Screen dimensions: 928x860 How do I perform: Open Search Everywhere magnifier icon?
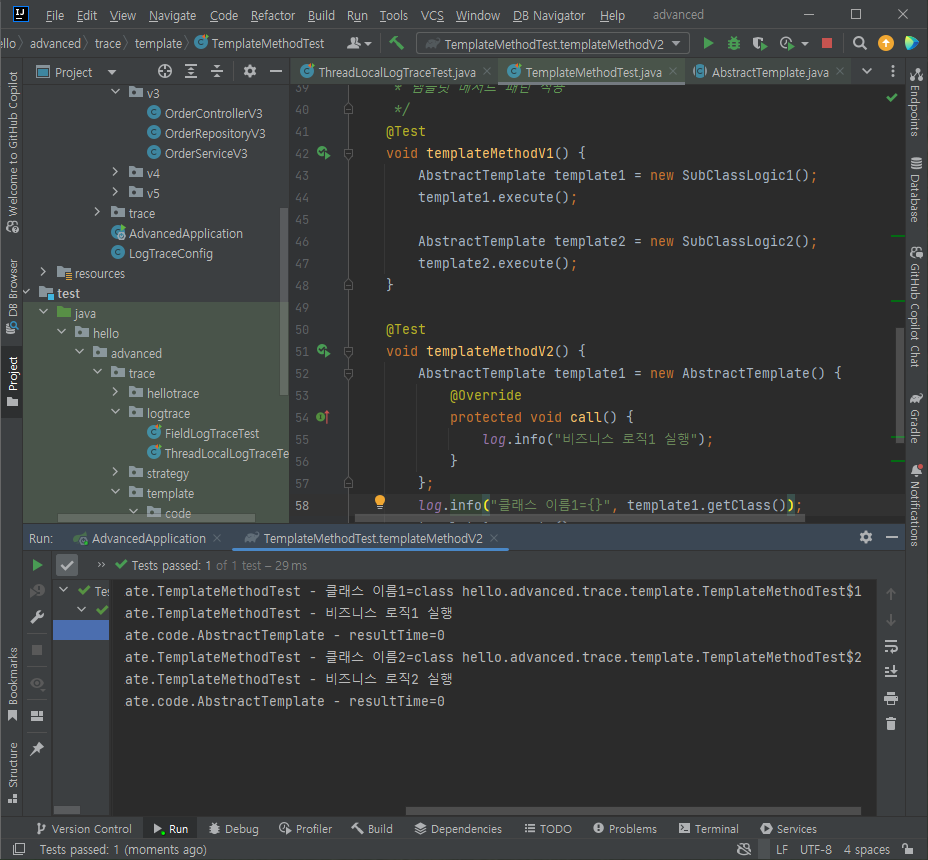click(x=860, y=44)
